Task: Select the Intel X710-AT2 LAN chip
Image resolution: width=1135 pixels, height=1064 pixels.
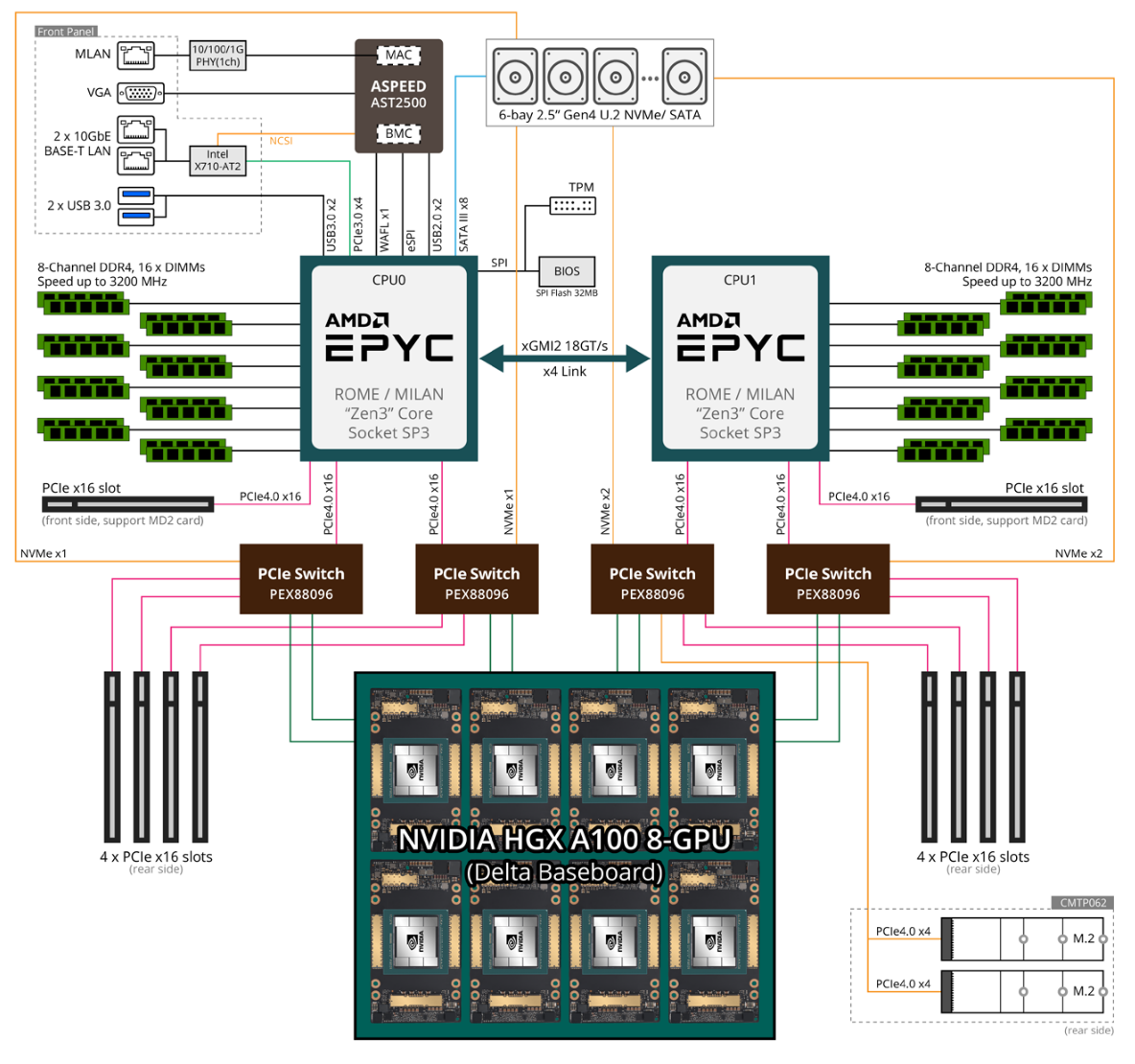Action: (218, 159)
